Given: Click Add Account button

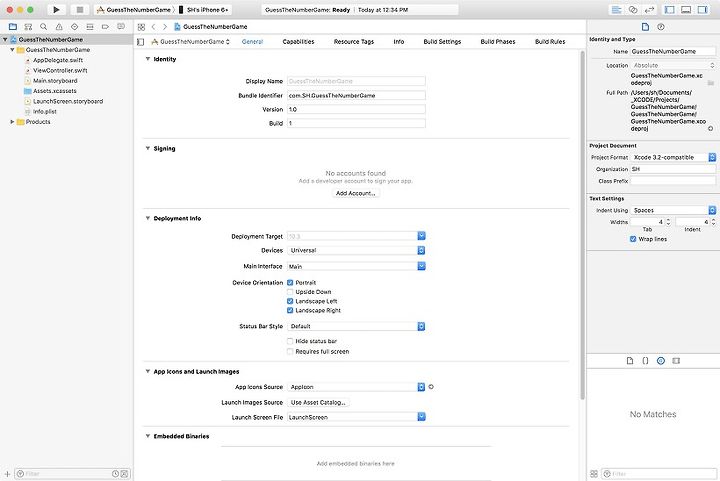Looking at the screenshot, I should click(355, 193).
